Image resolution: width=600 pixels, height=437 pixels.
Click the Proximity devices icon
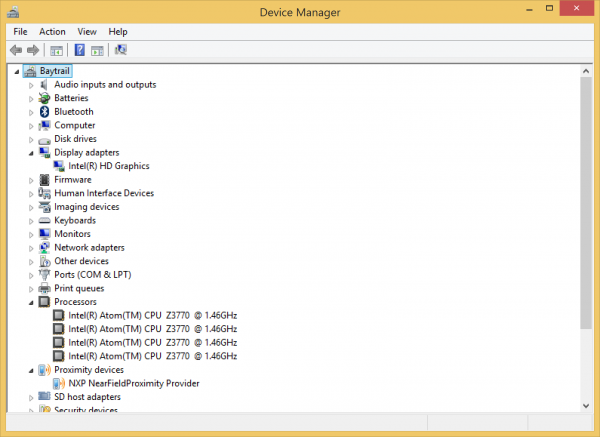(44, 370)
